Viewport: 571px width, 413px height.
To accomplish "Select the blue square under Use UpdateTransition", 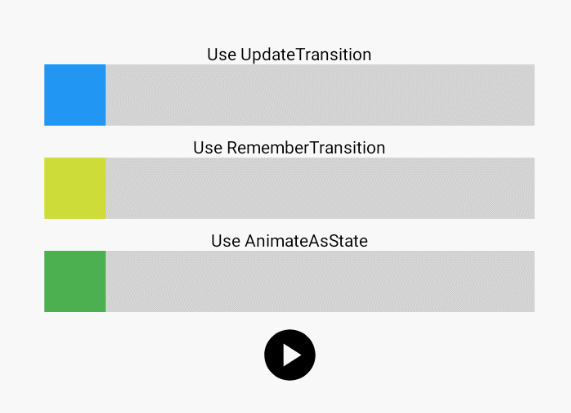I will click(75, 95).
